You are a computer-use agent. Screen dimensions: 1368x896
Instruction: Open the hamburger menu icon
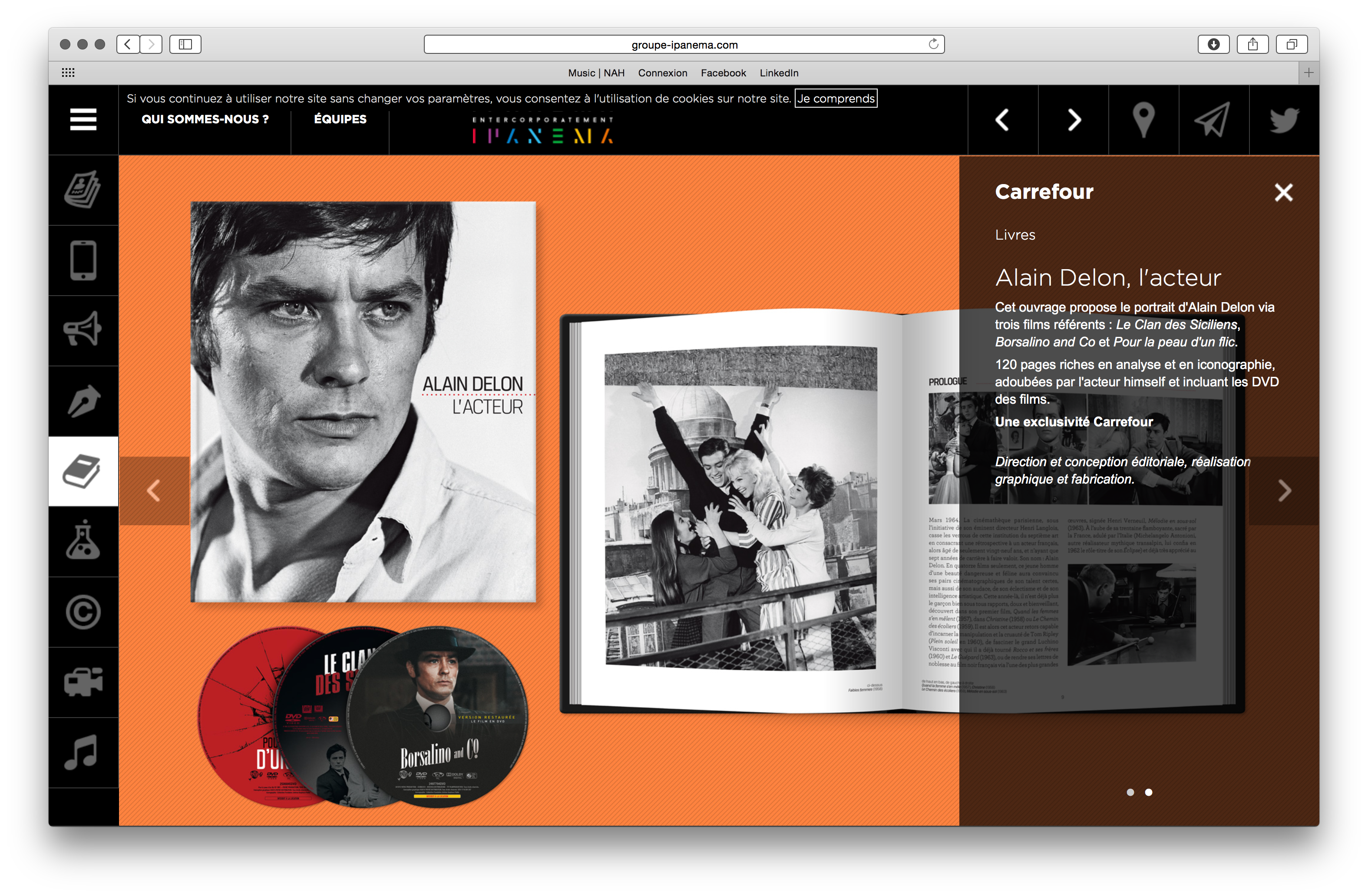coord(83,119)
